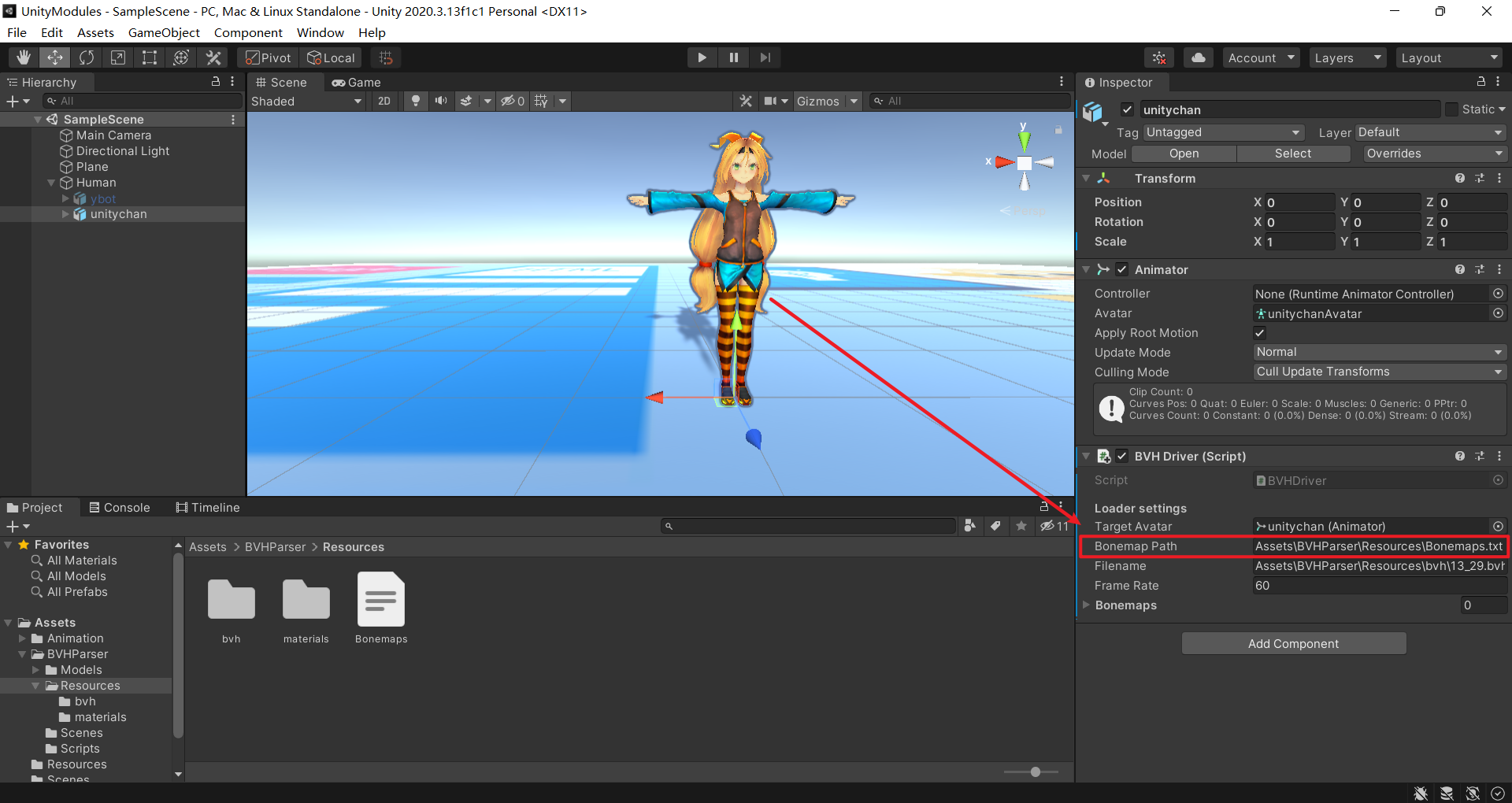Expand the Bonemaps array
Viewport: 1512px width, 803px height.
pos(1087,605)
